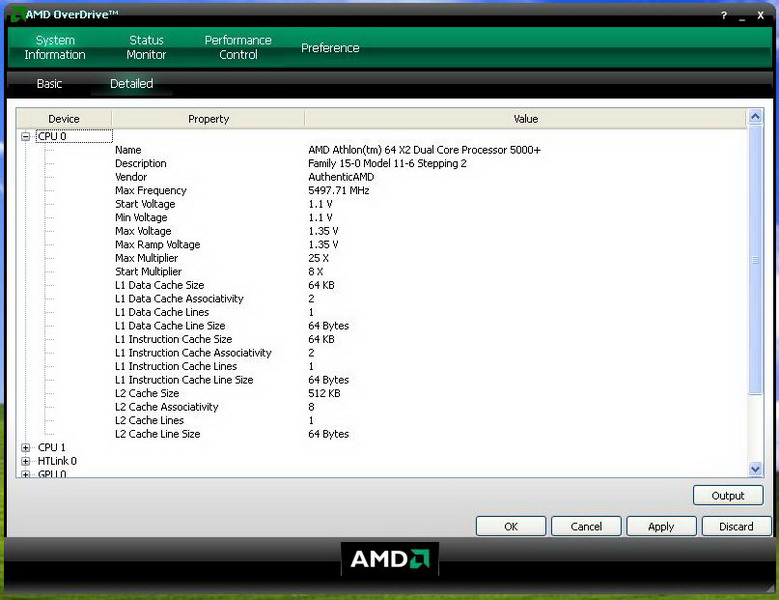This screenshot has height=600, width=779.
Task: Click the scrollbar up arrow
Action: point(755,117)
